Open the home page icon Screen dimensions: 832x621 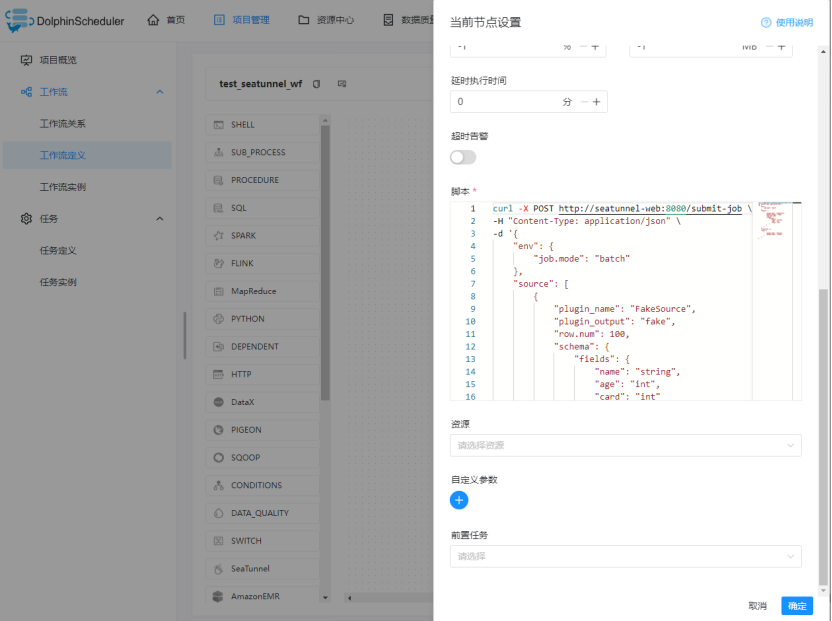pyautogui.click(x=153, y=20)
